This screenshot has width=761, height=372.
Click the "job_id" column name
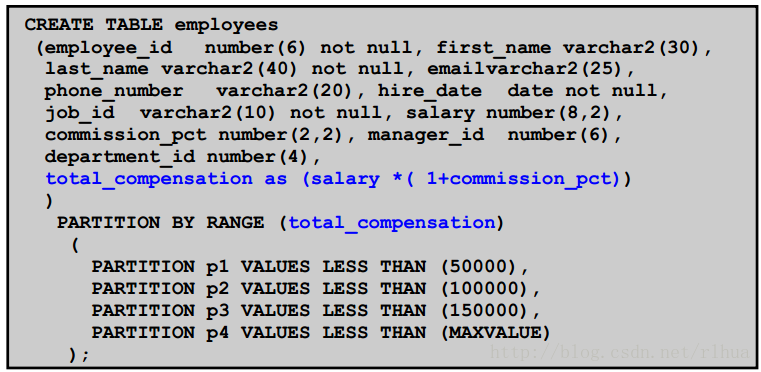click(x=80, y=113)
